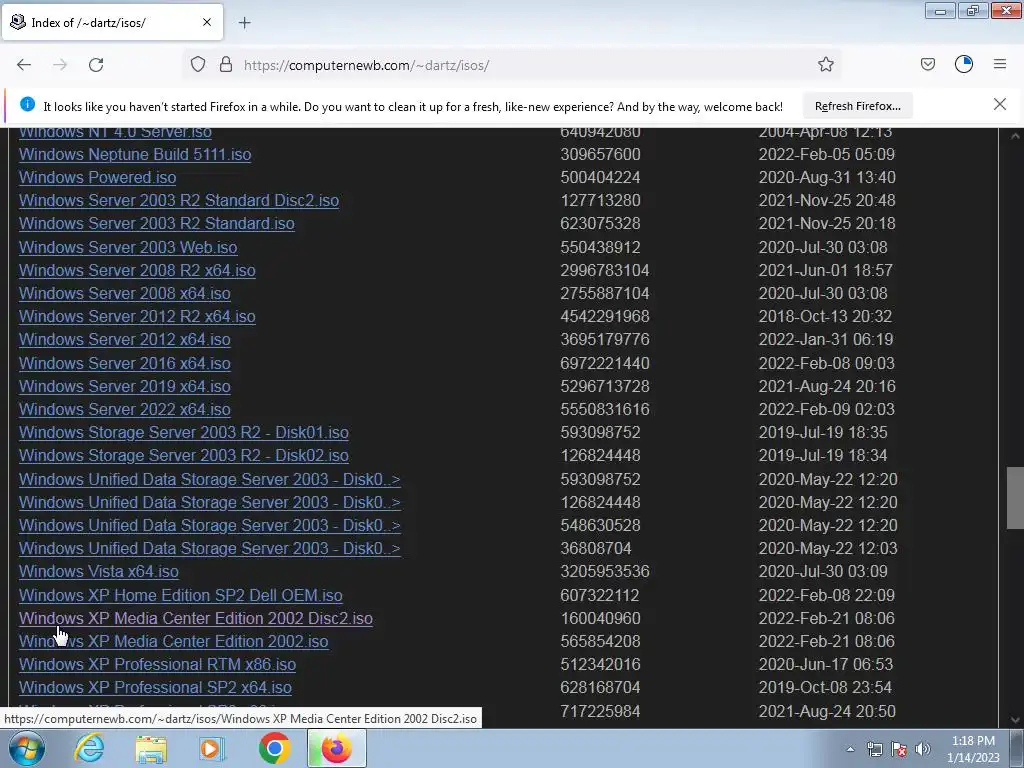Open Unified Data Storage Server link sized 36808704
The height and width of the screenshot is (768, 1024).
click(x=210, y=549)
